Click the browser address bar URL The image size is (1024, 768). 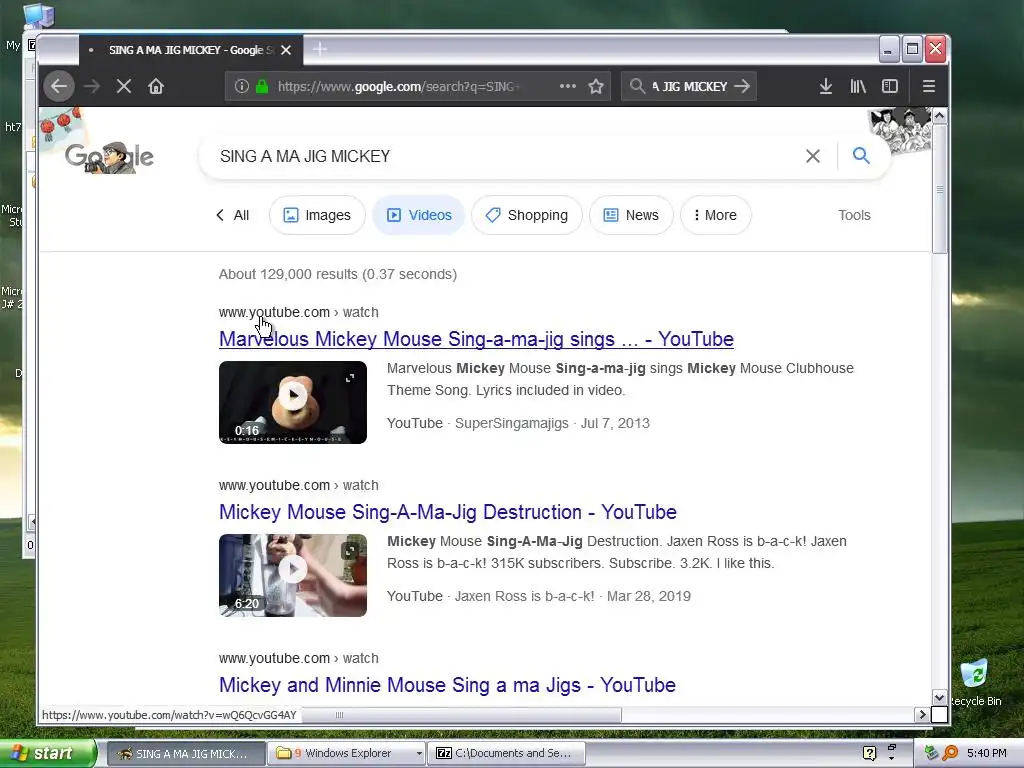[x=398, y=86]
